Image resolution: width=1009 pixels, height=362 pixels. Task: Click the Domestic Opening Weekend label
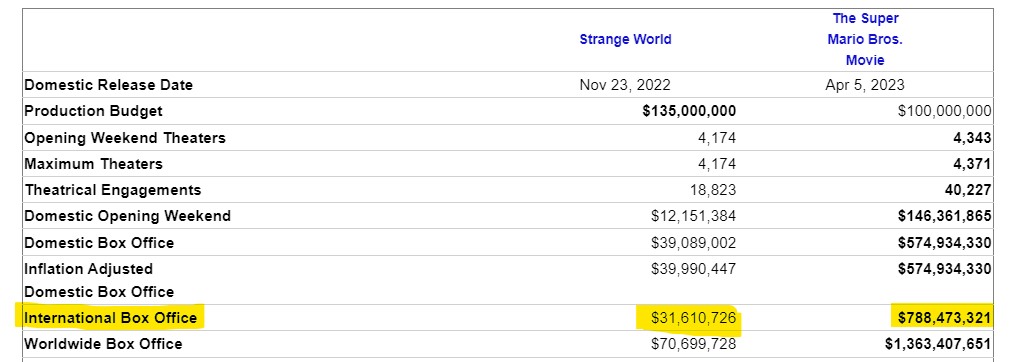point(127,216)
